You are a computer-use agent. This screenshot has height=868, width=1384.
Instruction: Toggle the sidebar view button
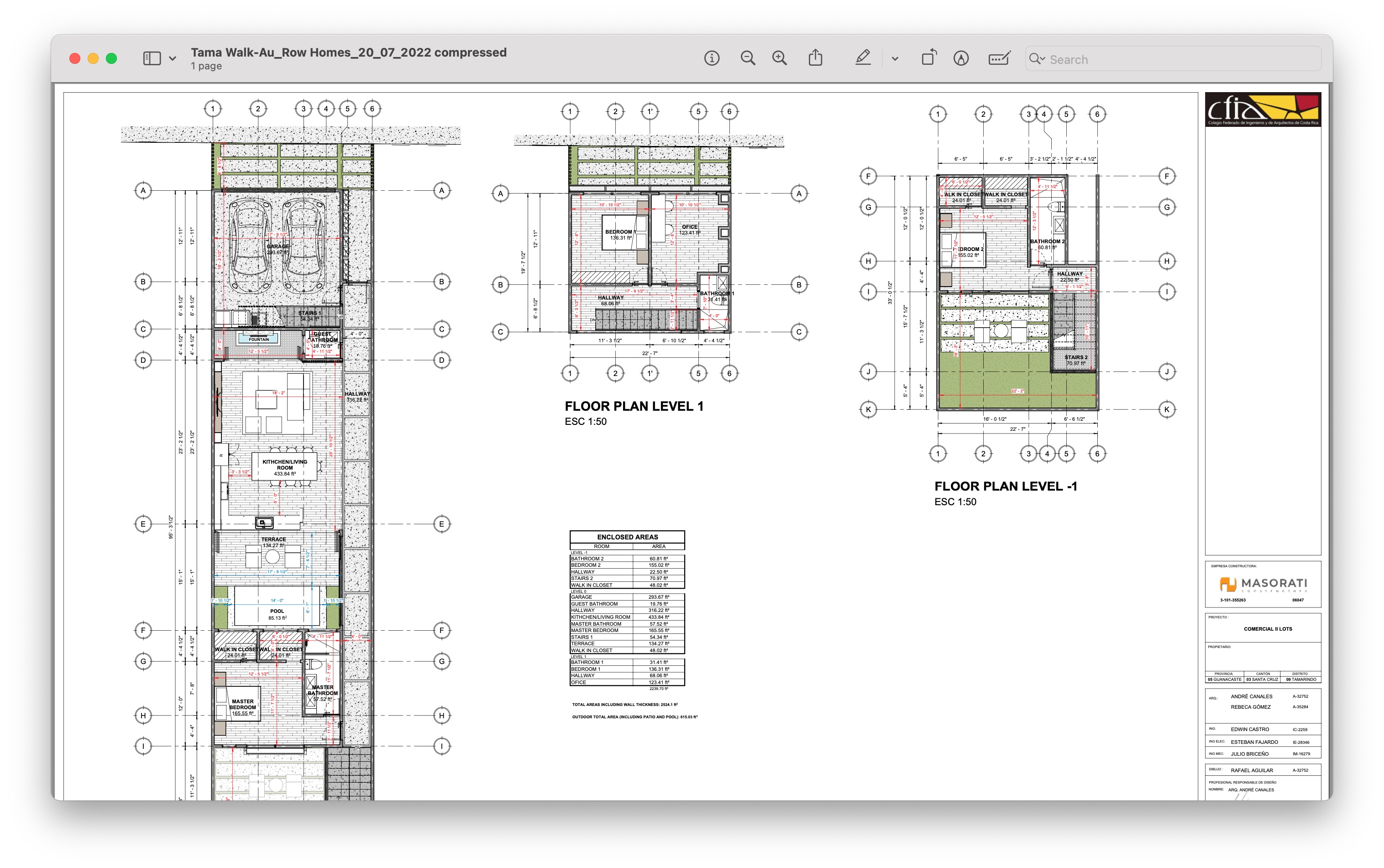pos(152,58)
